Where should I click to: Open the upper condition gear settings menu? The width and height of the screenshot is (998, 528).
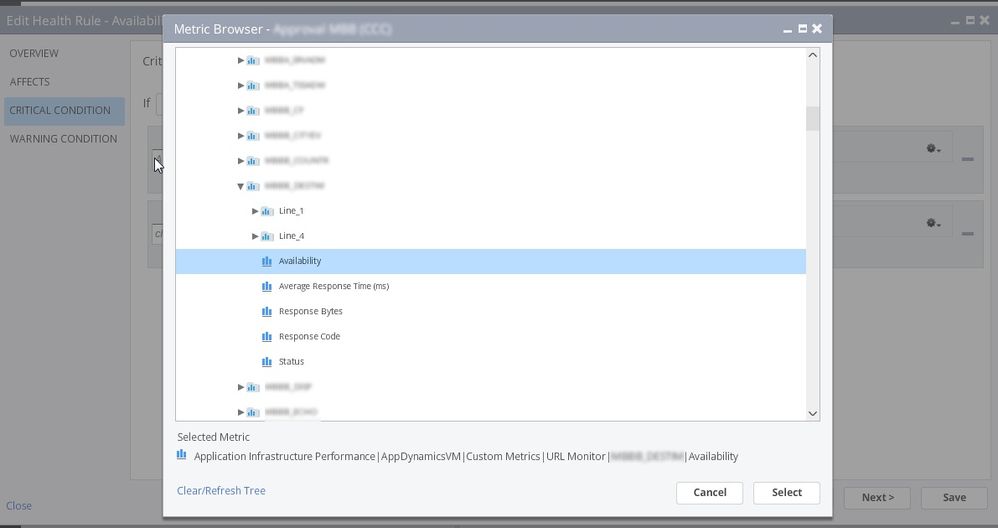933,149
